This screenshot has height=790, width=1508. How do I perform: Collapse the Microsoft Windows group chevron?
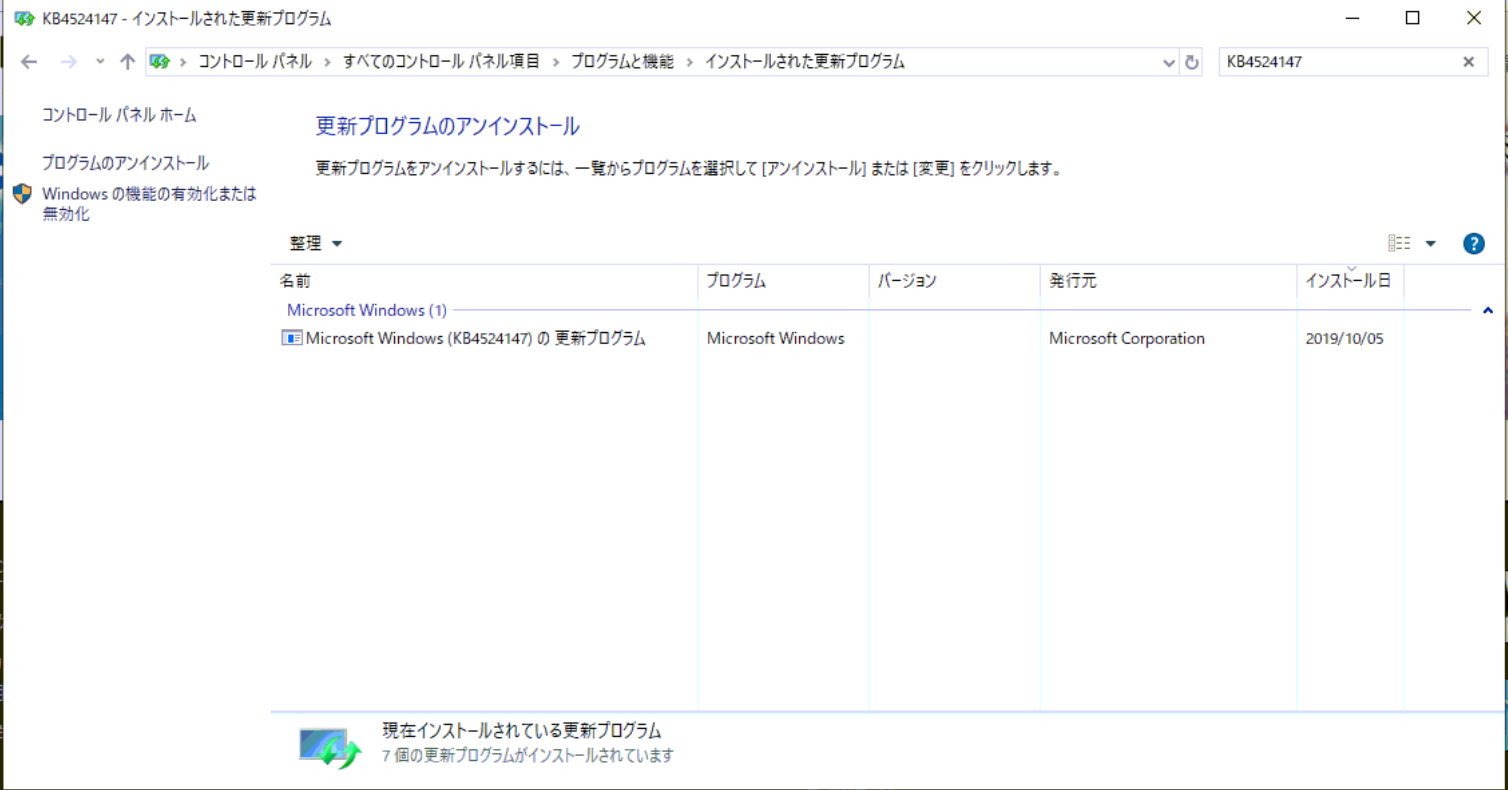(1487, 311)
